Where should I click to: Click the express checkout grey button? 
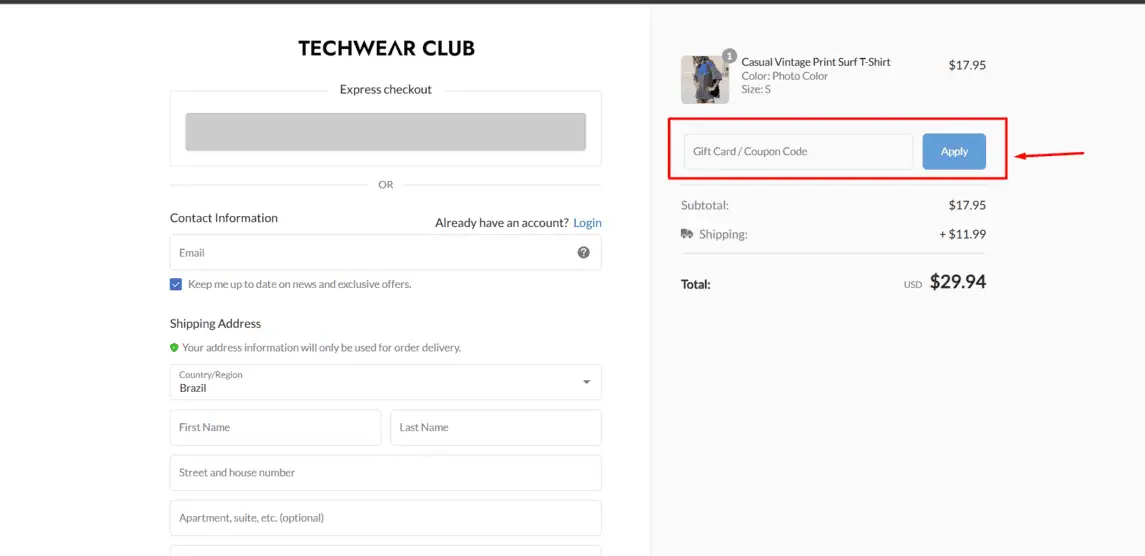click(x=386, y=132)
